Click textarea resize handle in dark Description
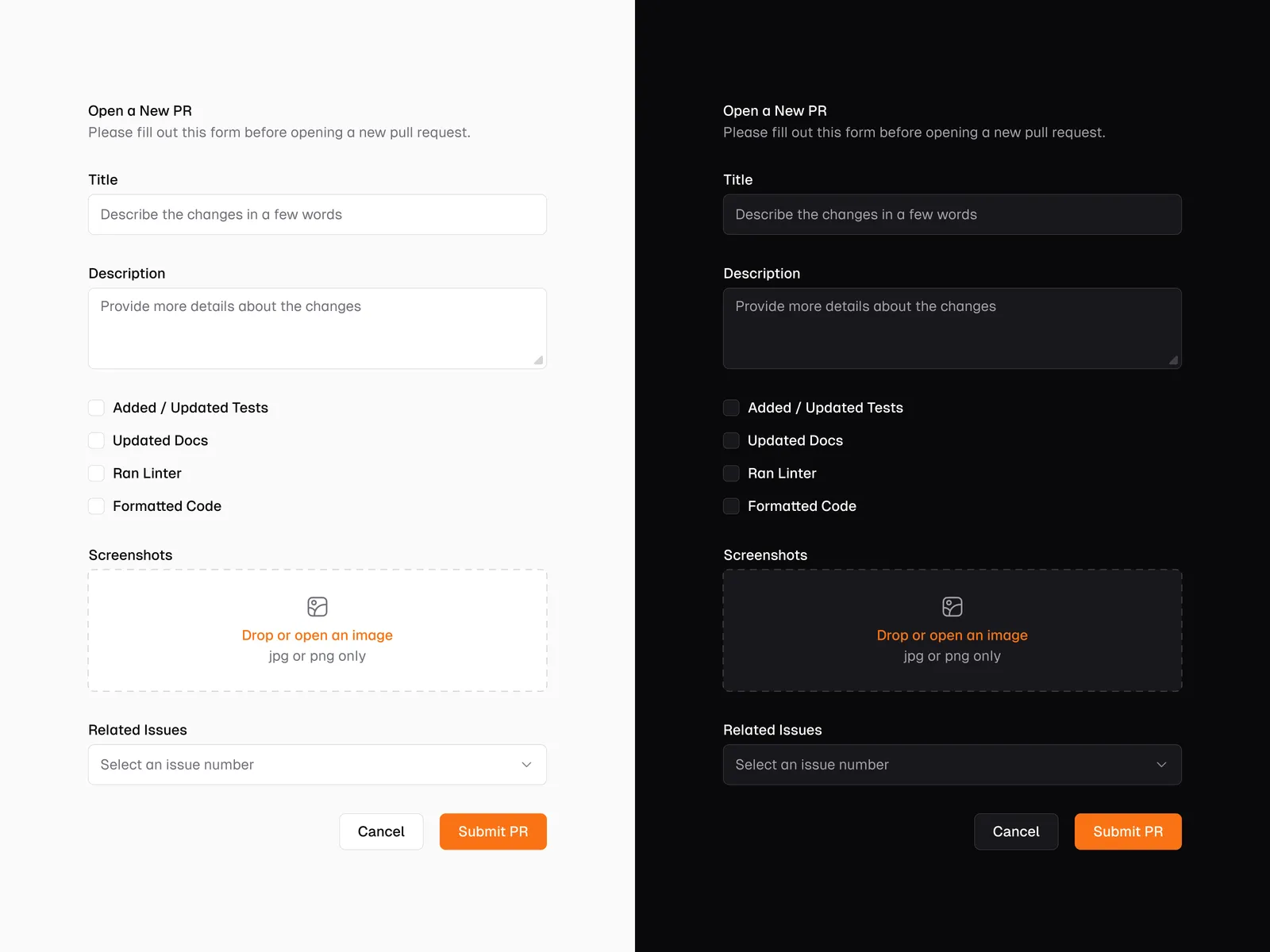 1173,360
